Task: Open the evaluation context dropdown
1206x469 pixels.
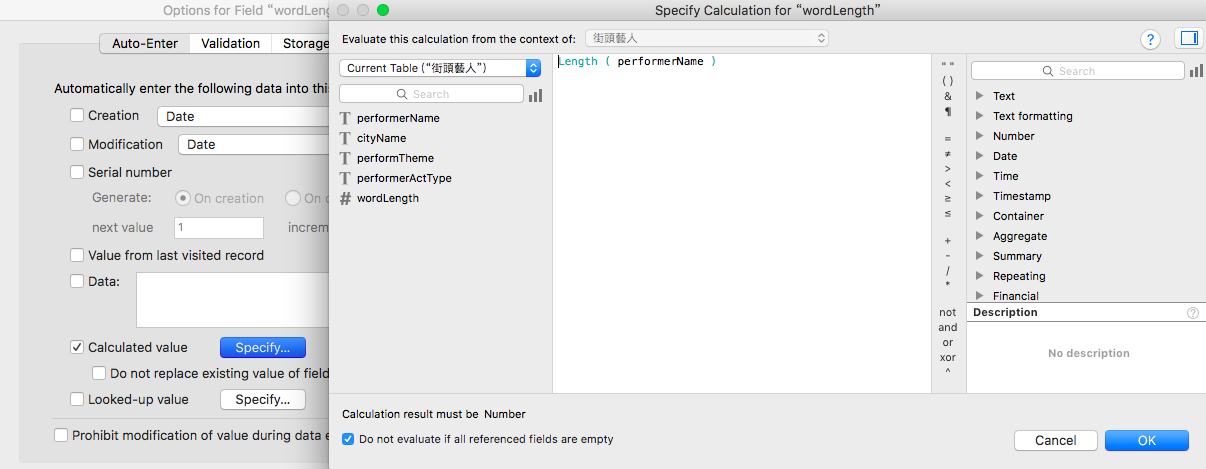Action: tap(706, 38)
